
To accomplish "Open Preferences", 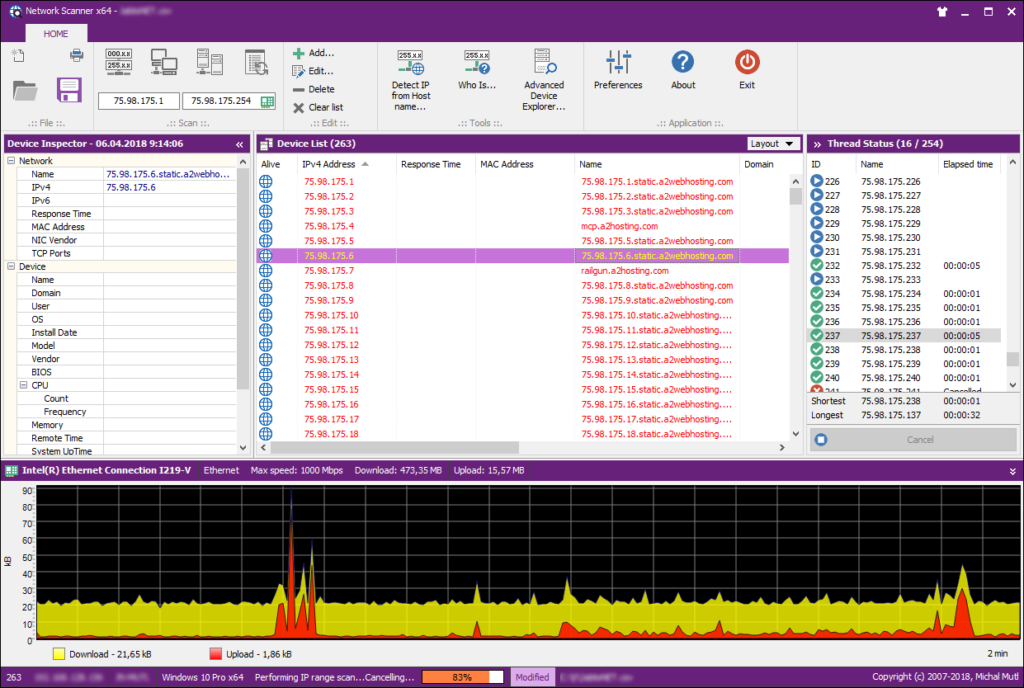I will click(x=618, y=70).
